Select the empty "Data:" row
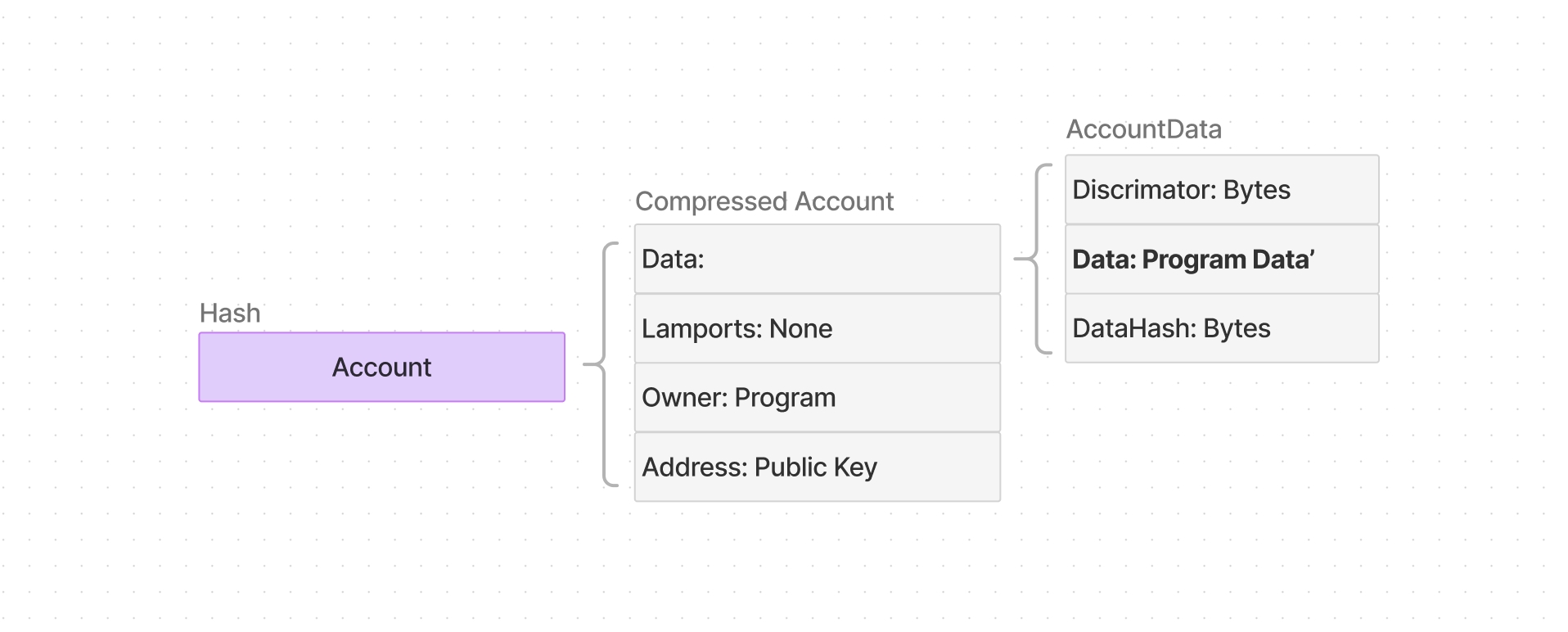 tap(817, 260)
